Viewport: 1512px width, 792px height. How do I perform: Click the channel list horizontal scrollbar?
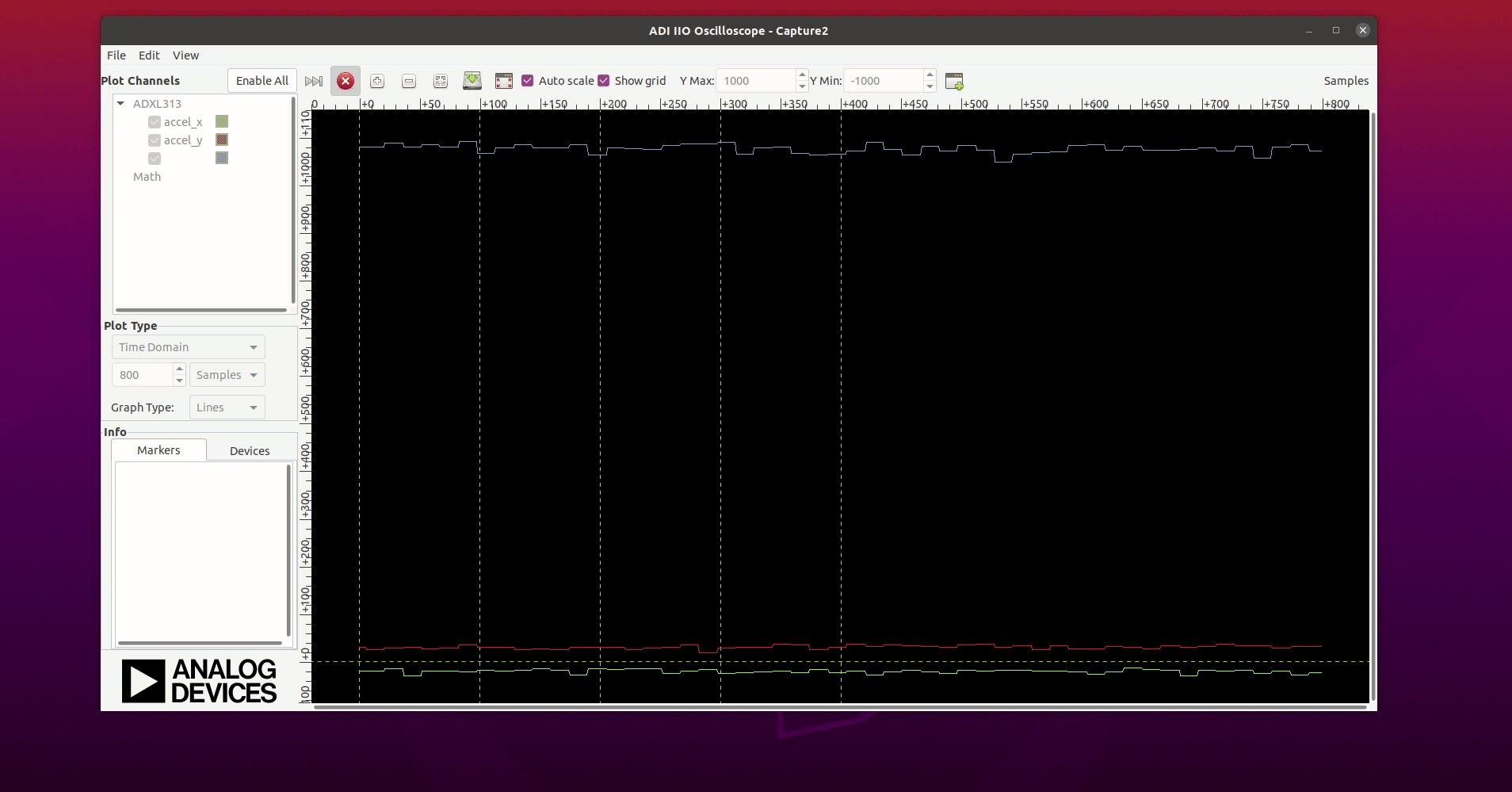tap(201, 310)
